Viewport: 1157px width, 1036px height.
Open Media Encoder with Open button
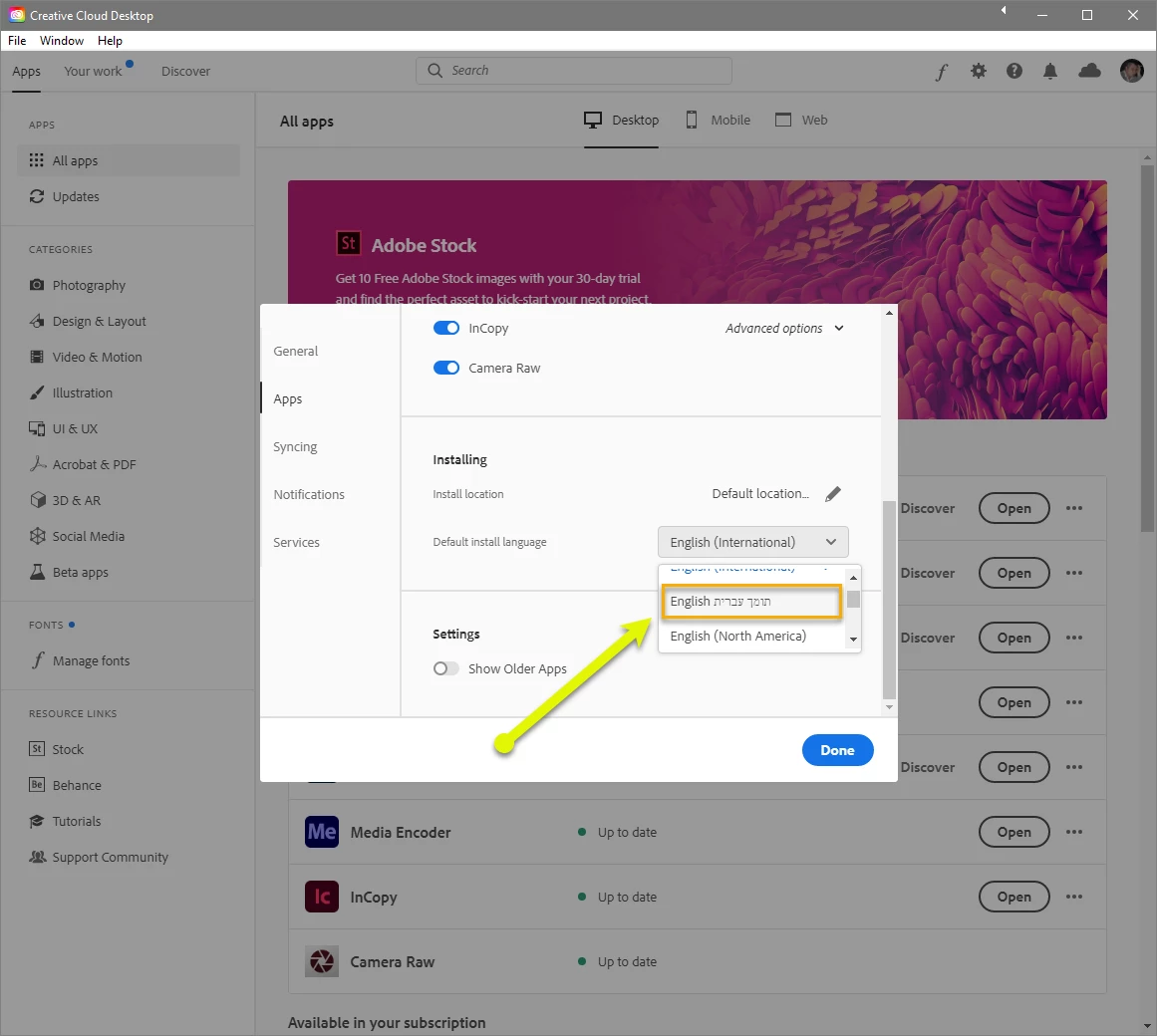pyautogui.click(x=1013, y=832)
